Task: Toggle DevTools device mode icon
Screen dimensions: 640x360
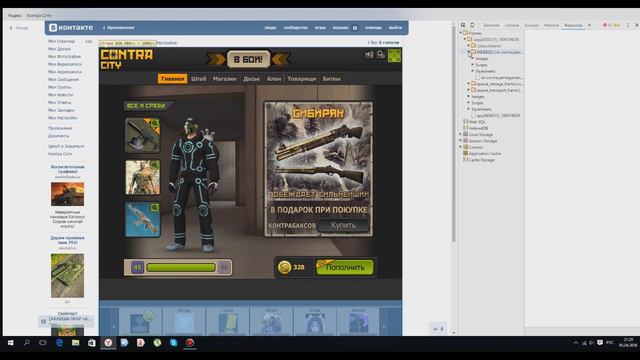Action: pos(472,25)
